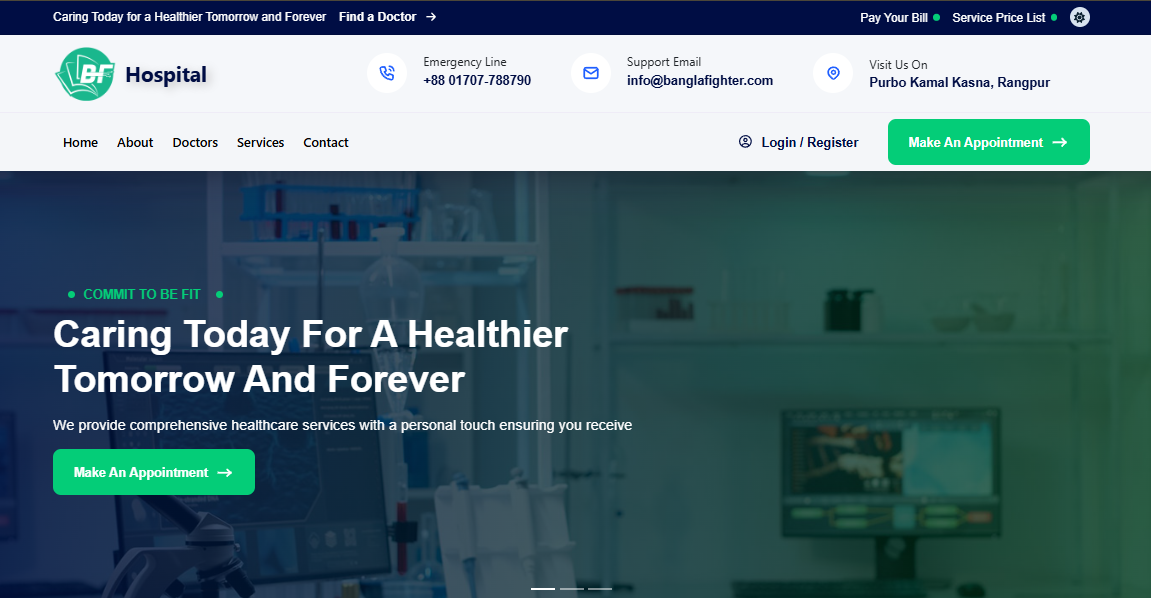
Task: Open the Pay Your Bill link
Action: (894, 17)
